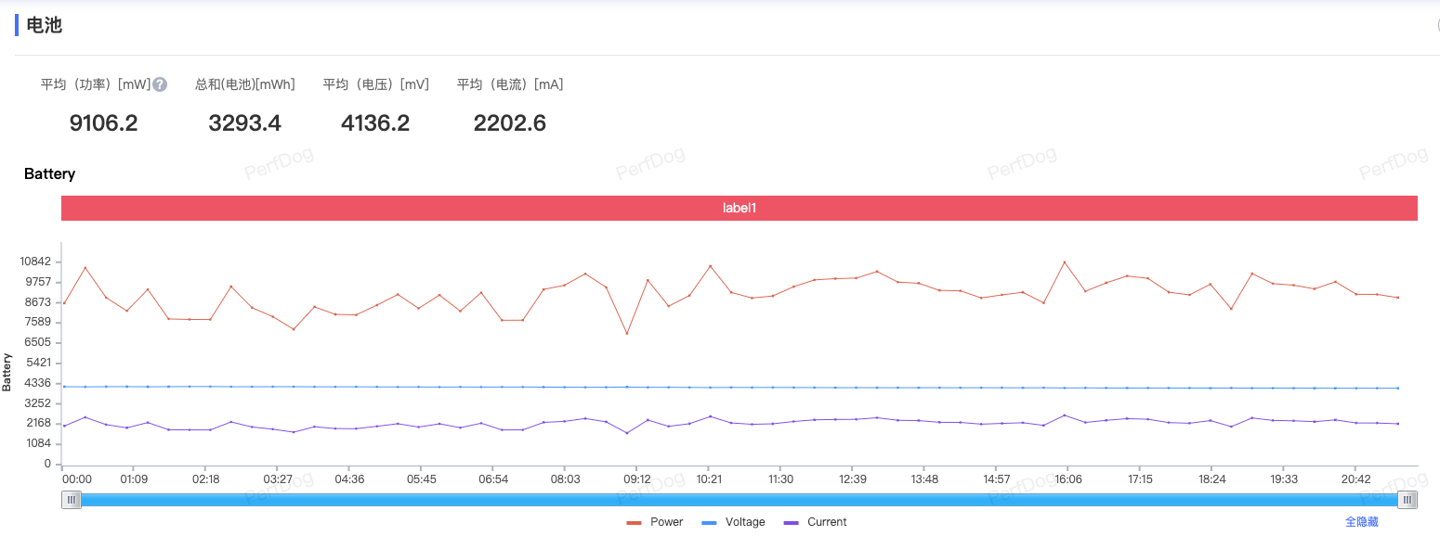This screenshot has height=536, width=1440.
Task: Toggle the Current series in the legend
Action: pyautogui.click(x=826, y=522)
